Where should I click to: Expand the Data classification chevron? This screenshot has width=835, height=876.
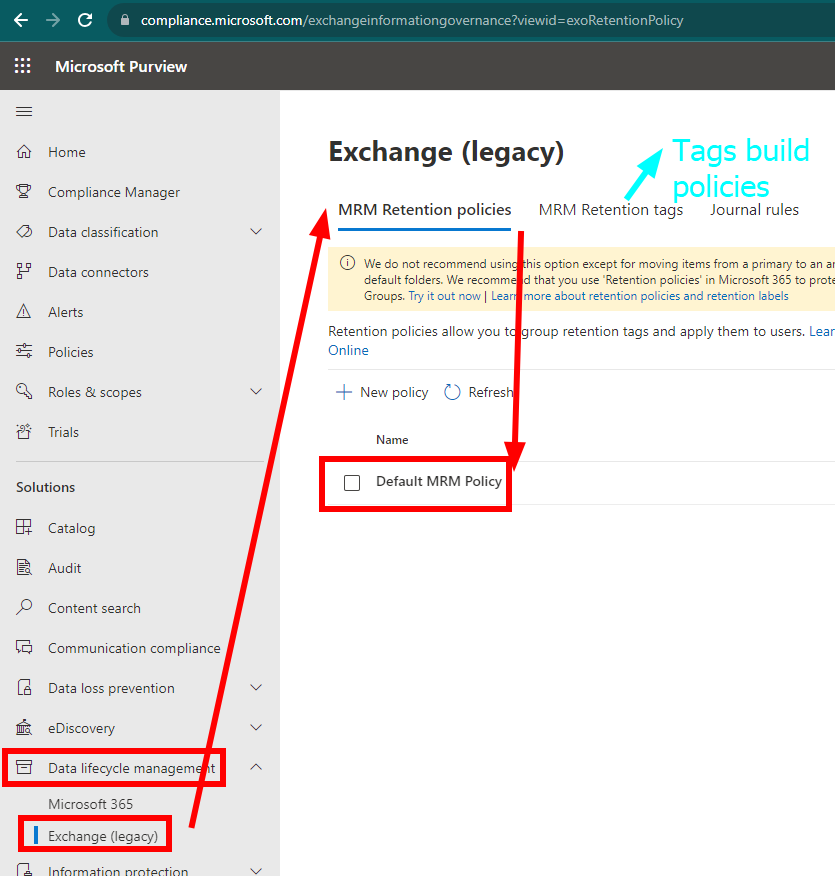256,232
